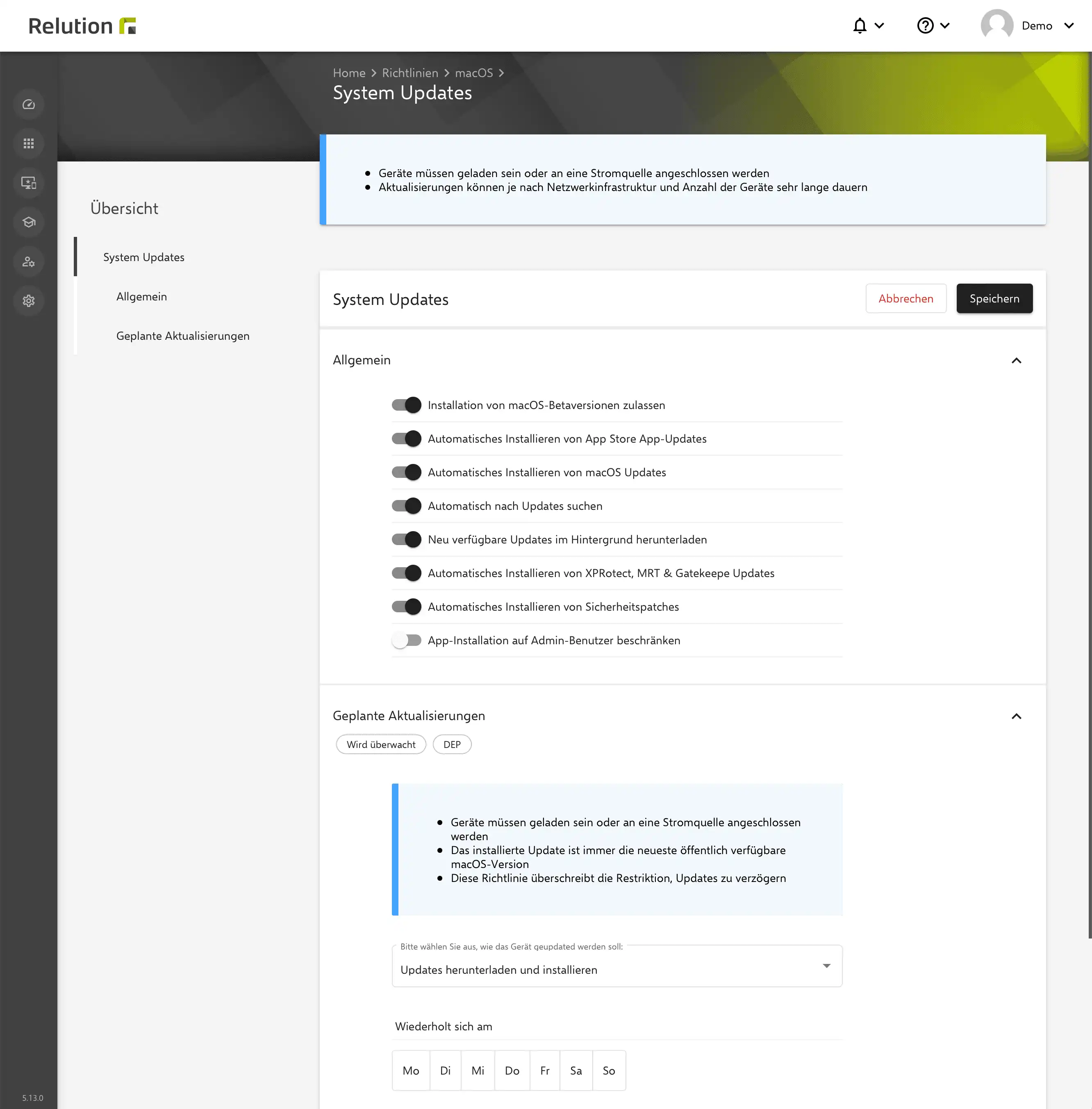The height and width of the screenshot is (1109, 1092).
Task: Click the Wird überwacht tag chip
Action: click(x=381, y=744)
